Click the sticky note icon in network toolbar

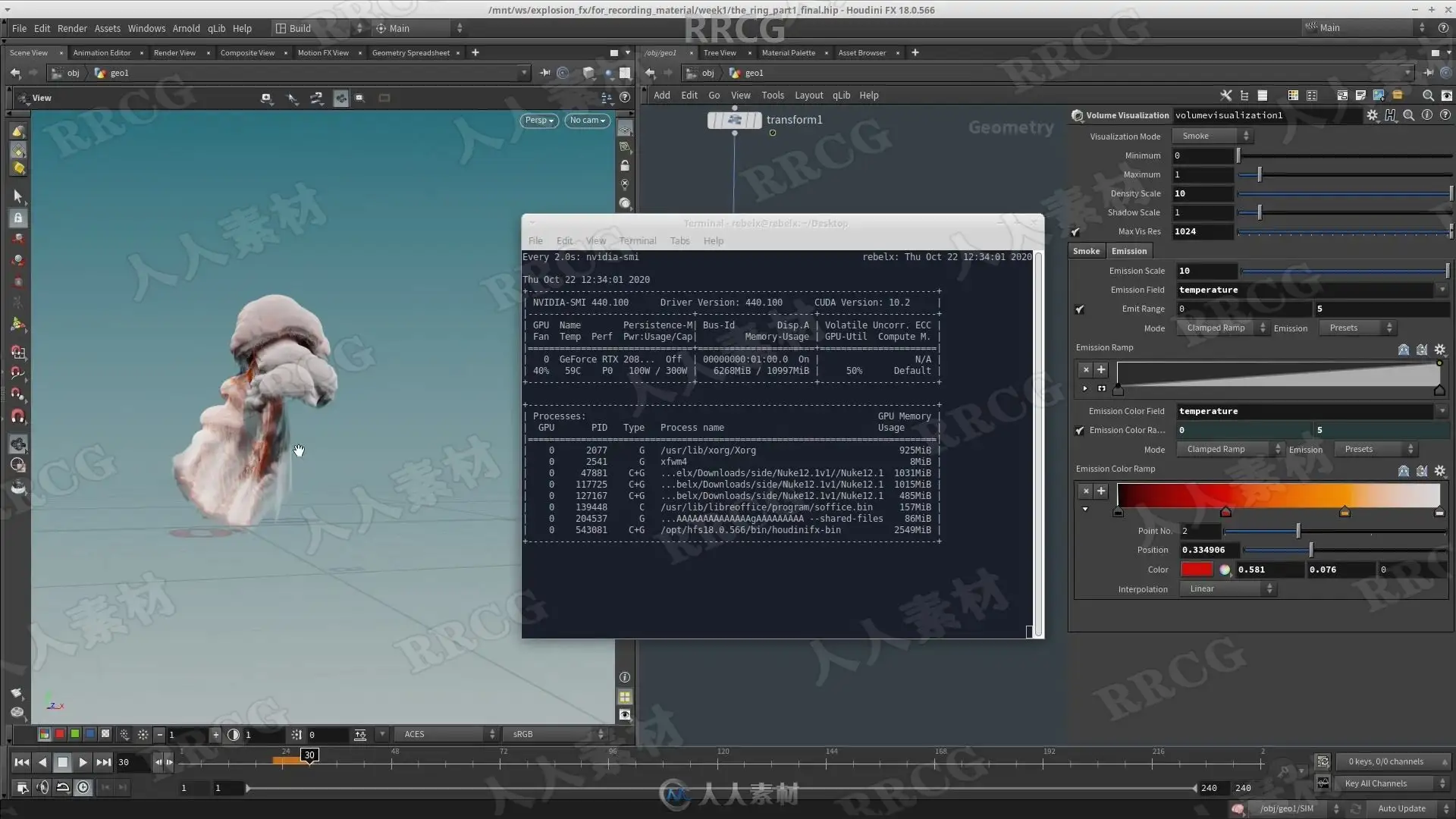pyautogui.click(x=1360, y=96)
